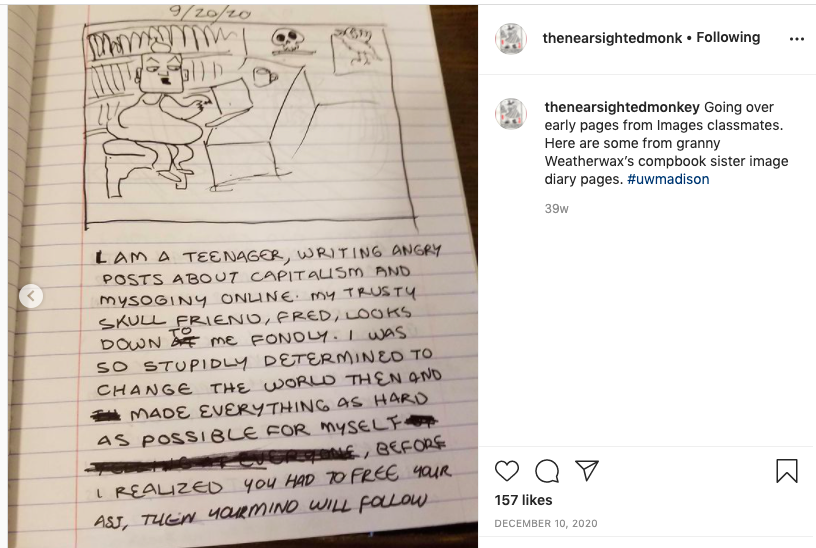Screen dimensions: 816x548
Task: Open the three-dot more options menu
Action: (797, 39)
